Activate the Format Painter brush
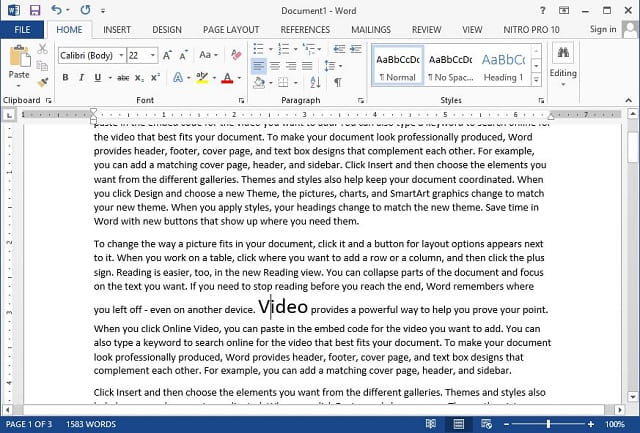The image size is (640, 433). (x=42, y=82)
